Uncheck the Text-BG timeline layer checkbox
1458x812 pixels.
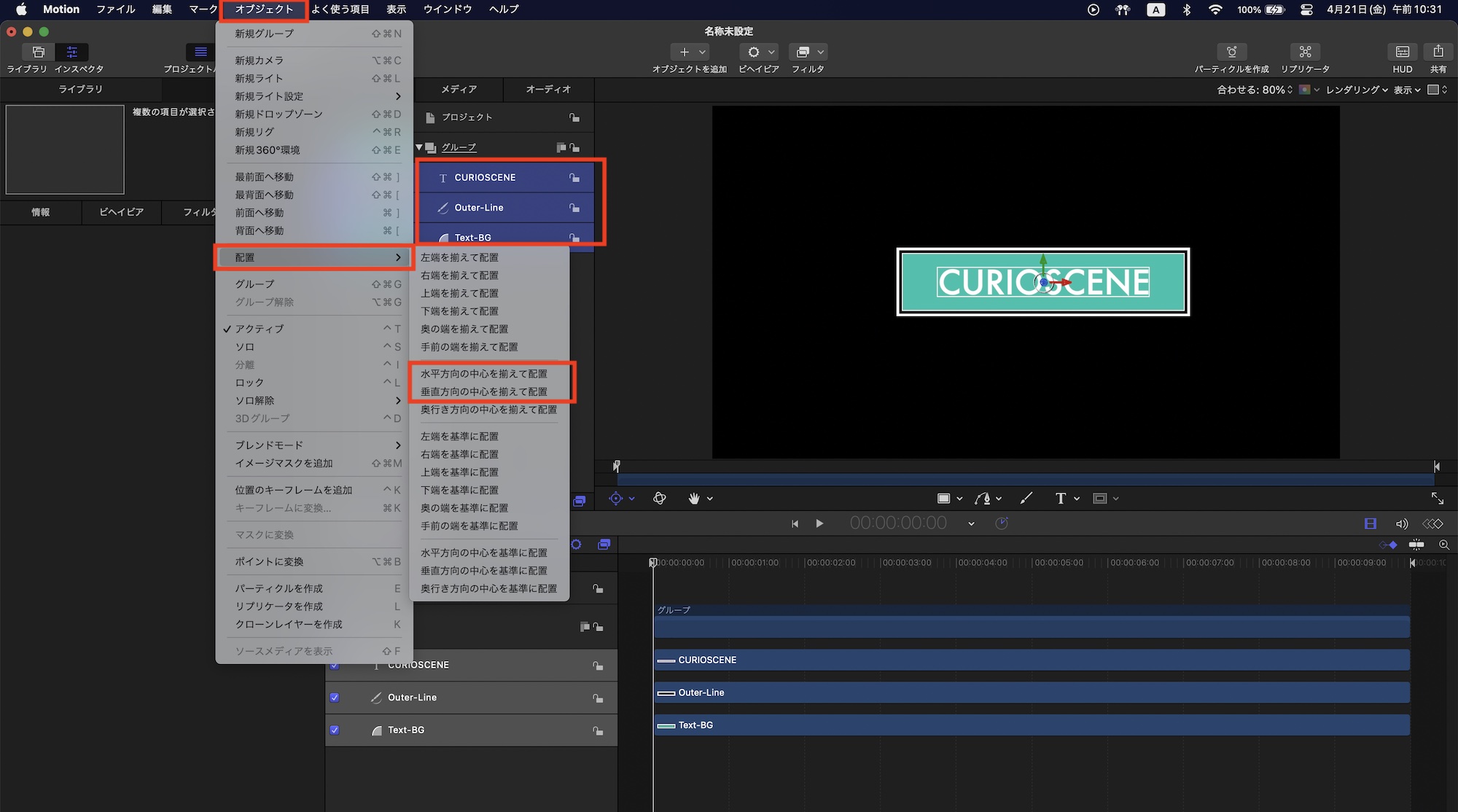point(335,730)
